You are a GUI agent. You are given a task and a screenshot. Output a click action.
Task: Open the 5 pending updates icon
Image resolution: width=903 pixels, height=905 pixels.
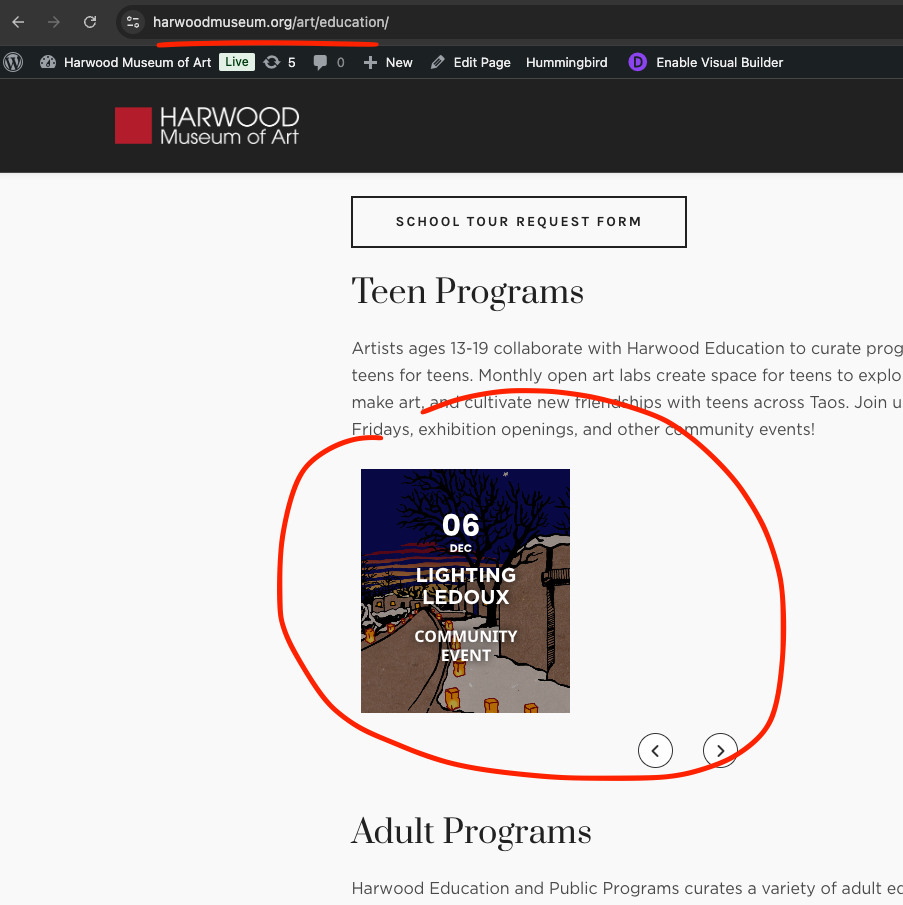279,62
